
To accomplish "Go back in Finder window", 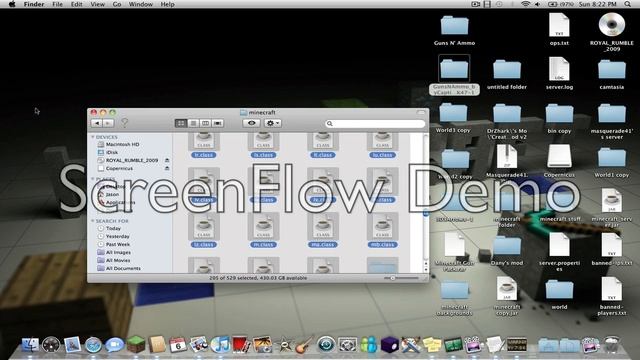I will 96,123.
